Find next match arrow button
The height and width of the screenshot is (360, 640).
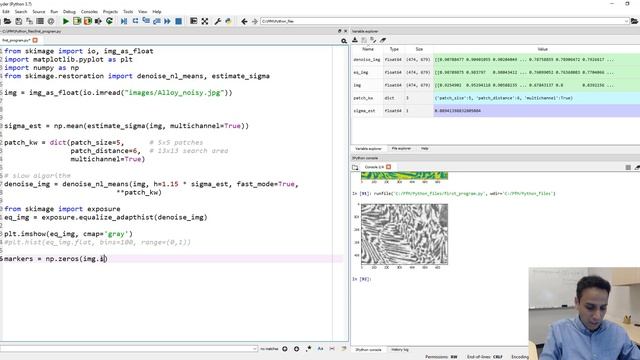(x=296, y=349)
